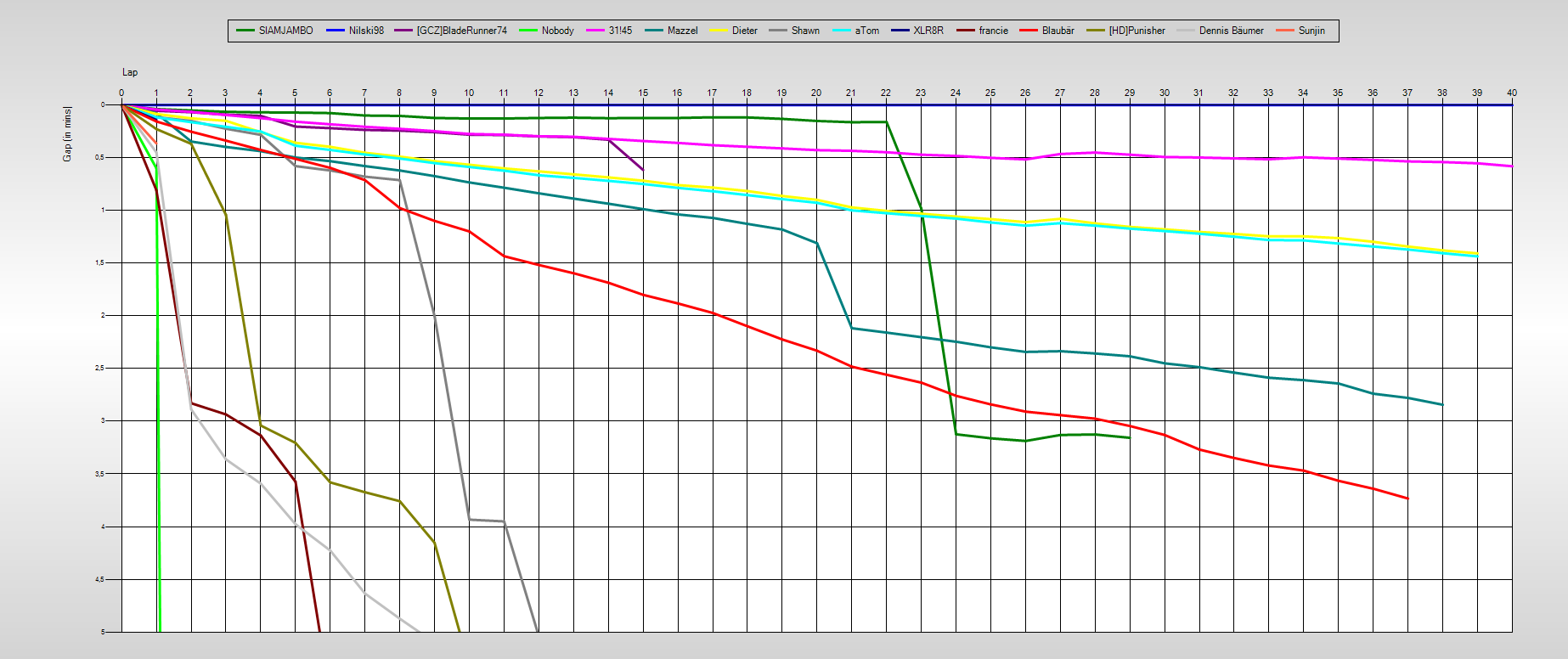1568x659 pixels.
Task: Click the Lap axis title
Action: [130, 72]
